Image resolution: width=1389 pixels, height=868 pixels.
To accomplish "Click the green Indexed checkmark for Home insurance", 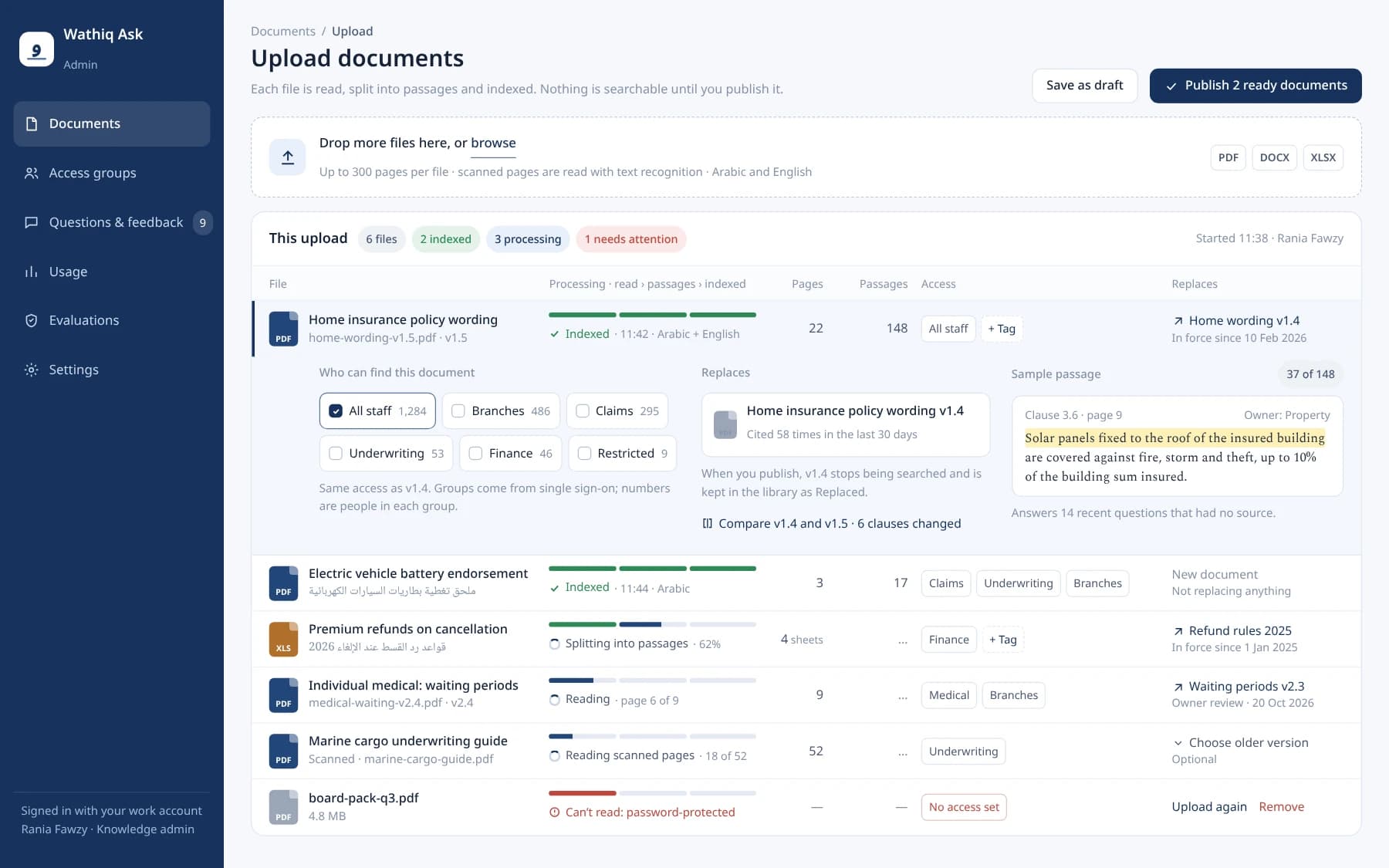I will click(x=554, y=334).
